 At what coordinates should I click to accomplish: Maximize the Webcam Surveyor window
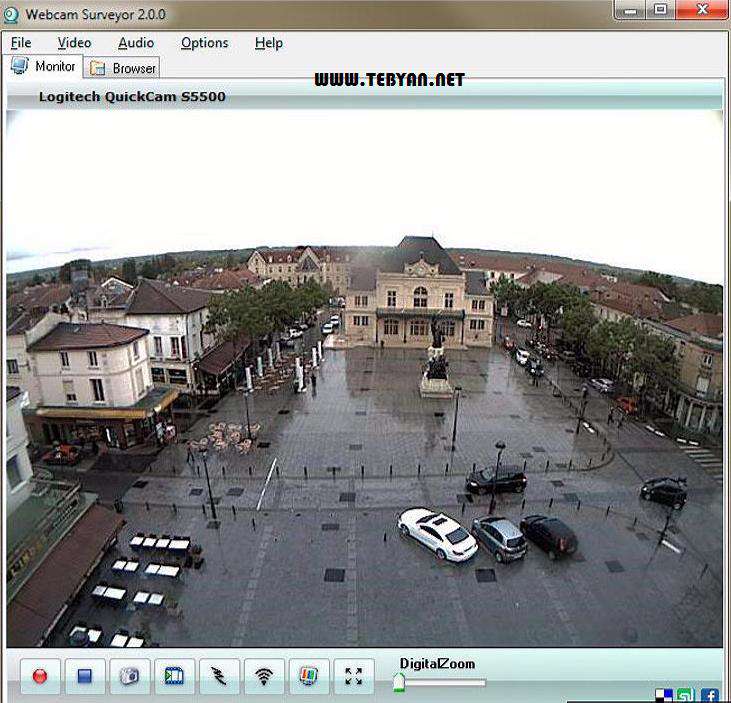pos(661,10)
